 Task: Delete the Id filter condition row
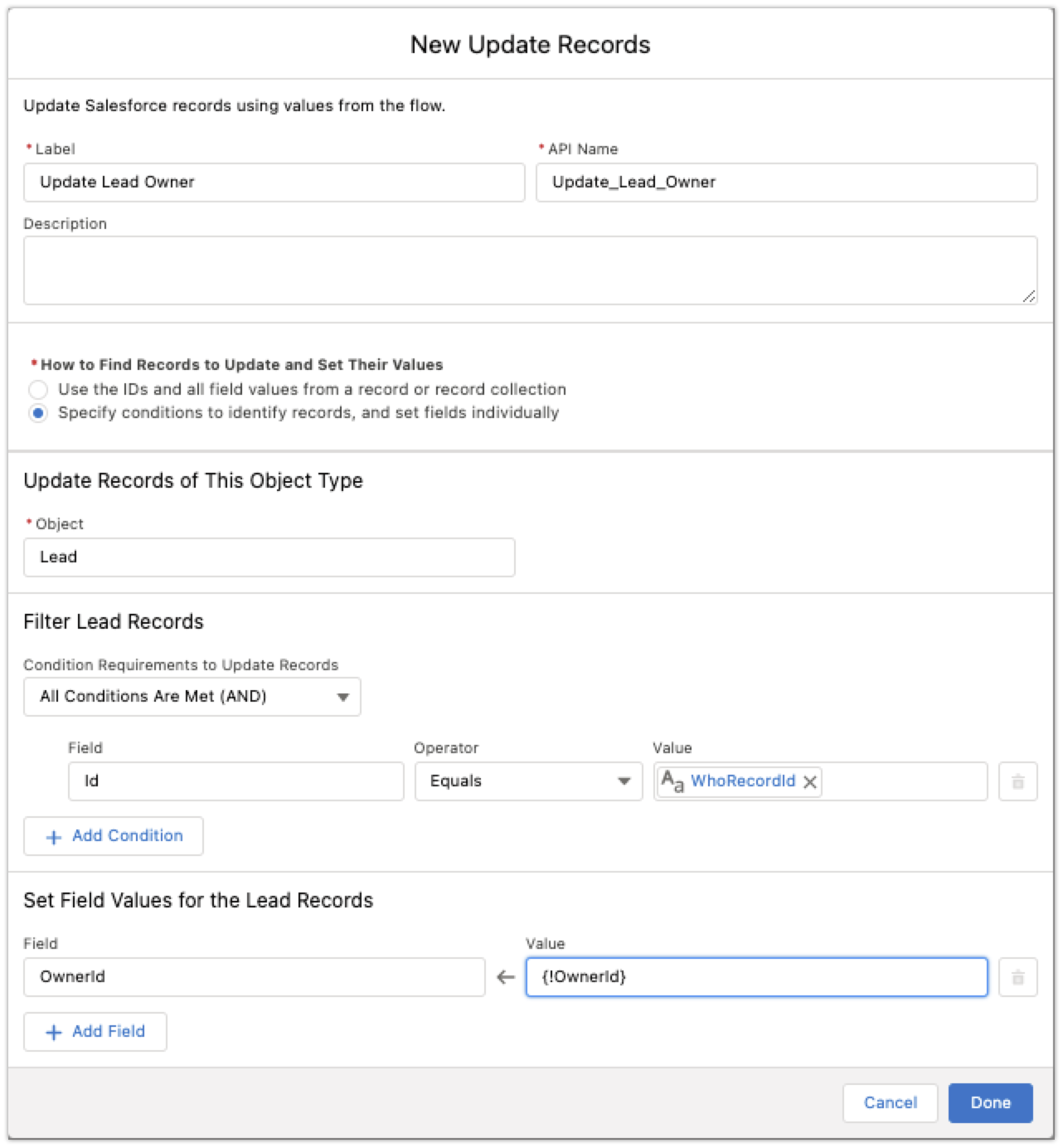pyautogui.click(x=1017, y=781)
